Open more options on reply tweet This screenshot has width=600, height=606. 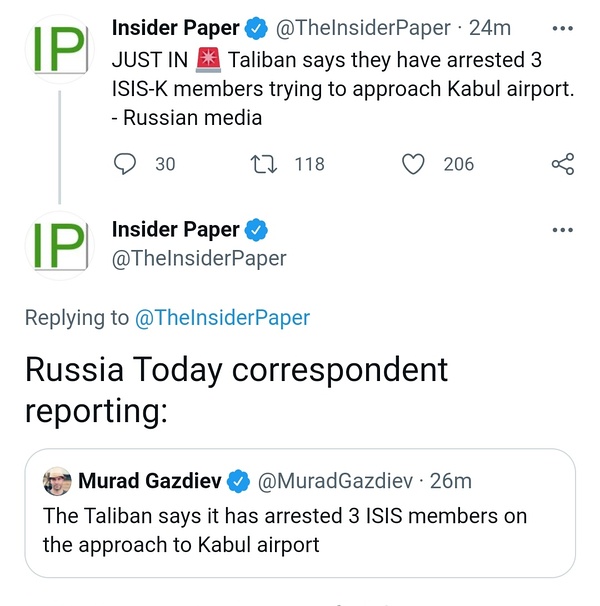click(563, 230)
